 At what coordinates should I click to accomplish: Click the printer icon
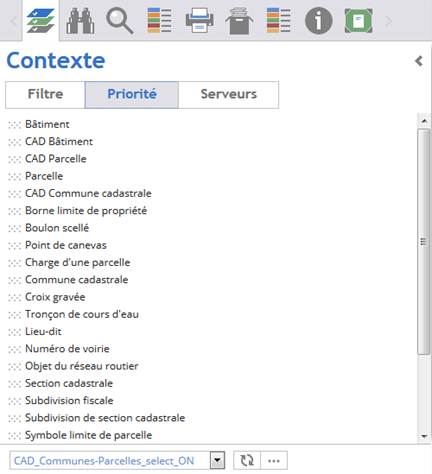pos(199,21)
